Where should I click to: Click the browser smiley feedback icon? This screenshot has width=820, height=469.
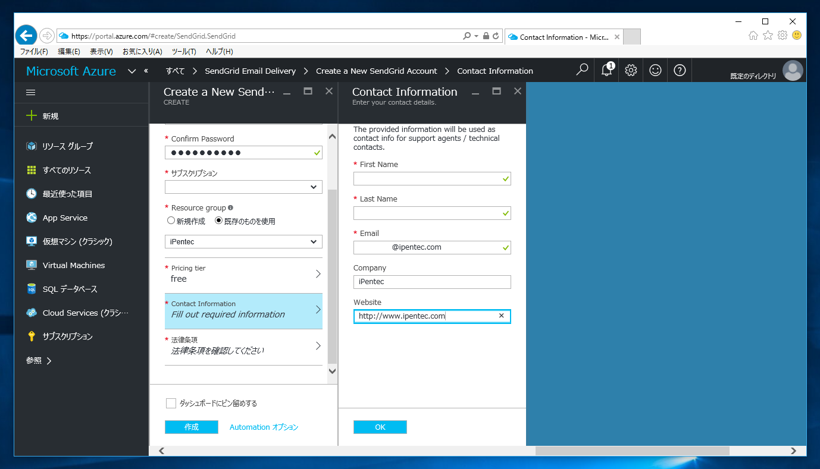pyautogui.click(x=796, y=36)
